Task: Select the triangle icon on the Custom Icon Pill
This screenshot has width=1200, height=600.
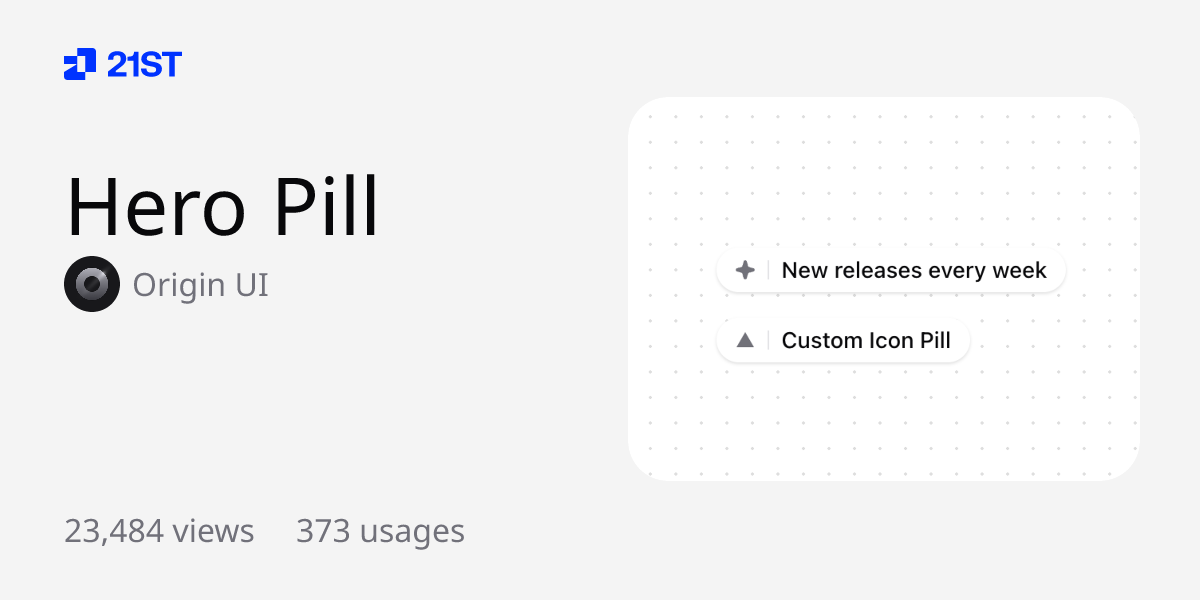Action: (x=745, y=340)
